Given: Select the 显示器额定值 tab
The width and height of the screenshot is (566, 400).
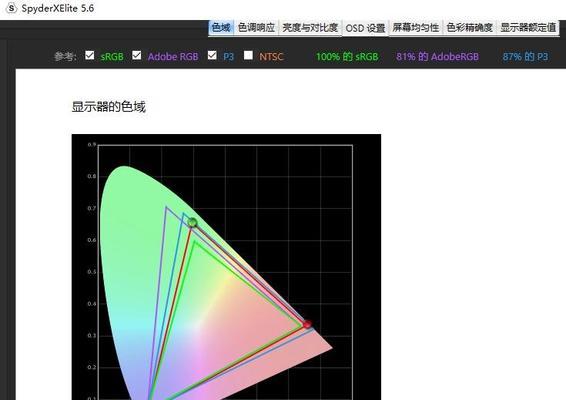Looking at the screenshot, I should (528, 27).
